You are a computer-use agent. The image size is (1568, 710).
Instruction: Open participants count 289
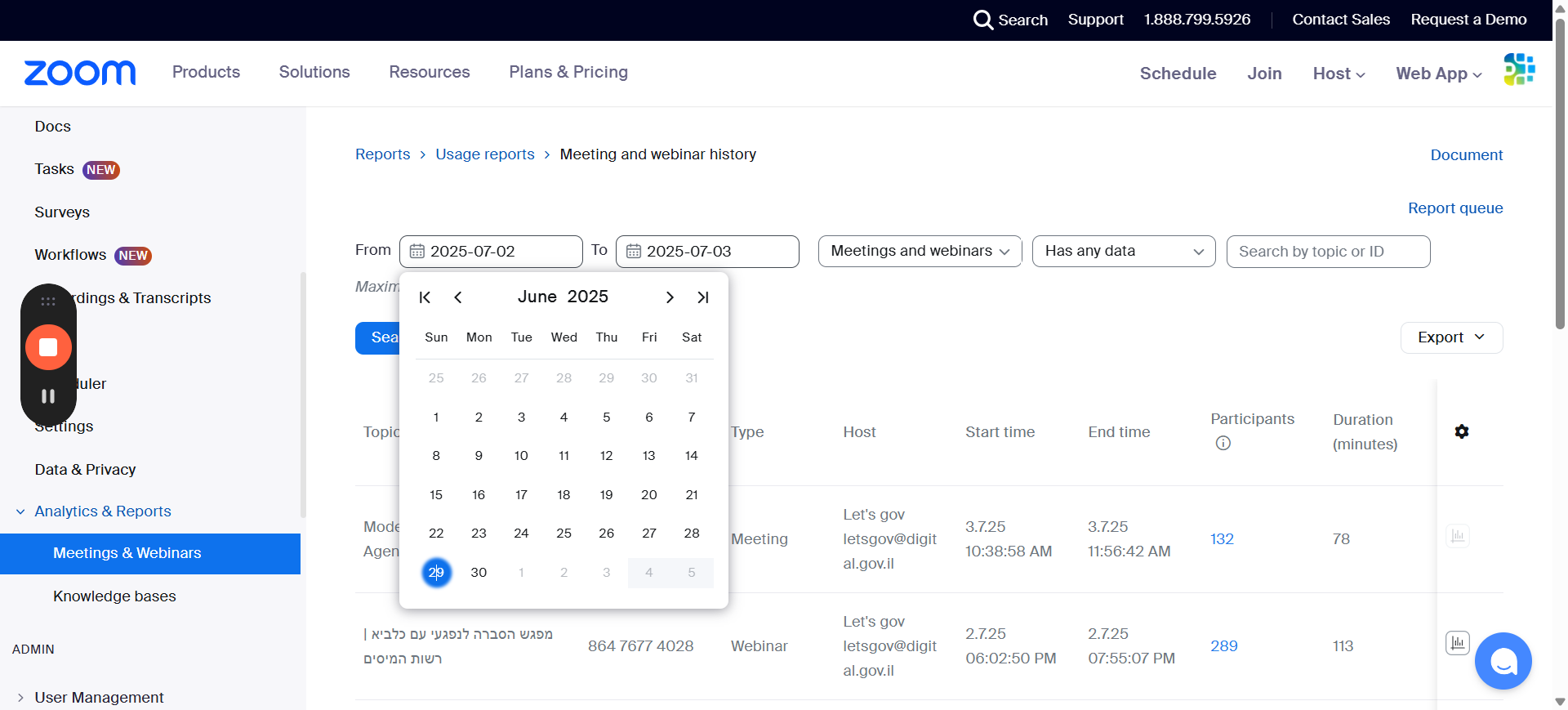pos(1223,646)
